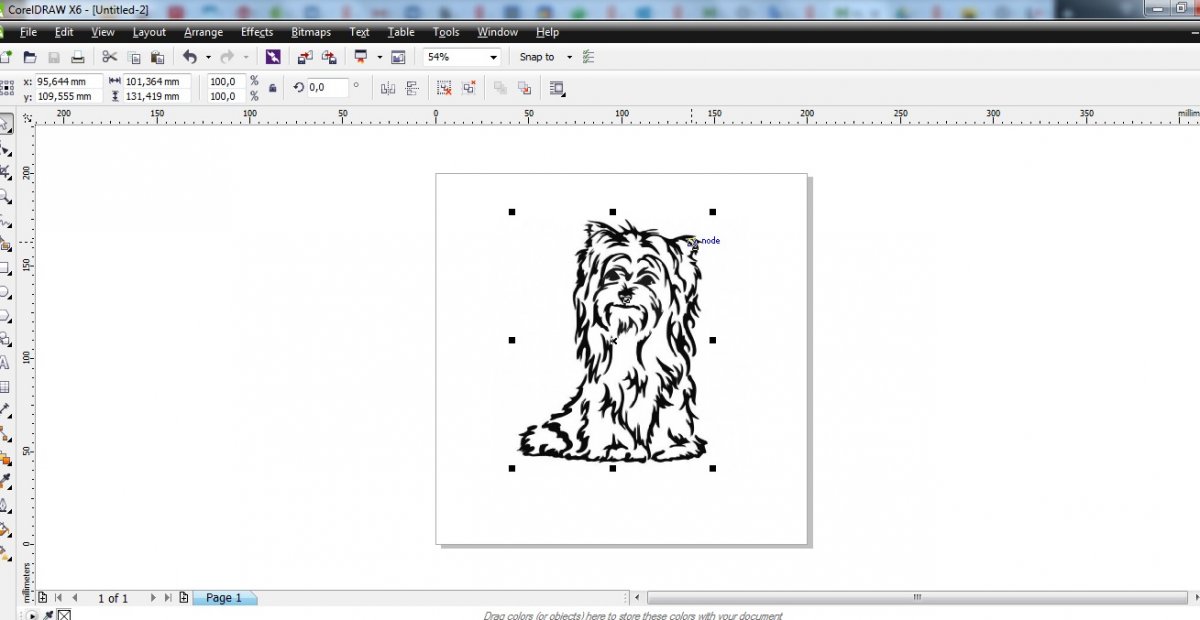
Task: Click the rotation angle input field
Action: pos(327,88)
